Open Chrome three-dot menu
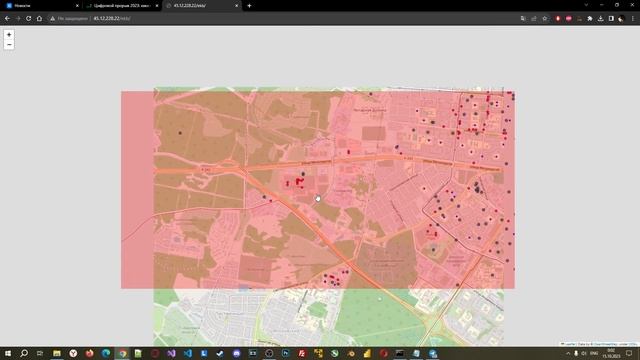This screenshot has width=640, height=360. [x=633, y=18]
